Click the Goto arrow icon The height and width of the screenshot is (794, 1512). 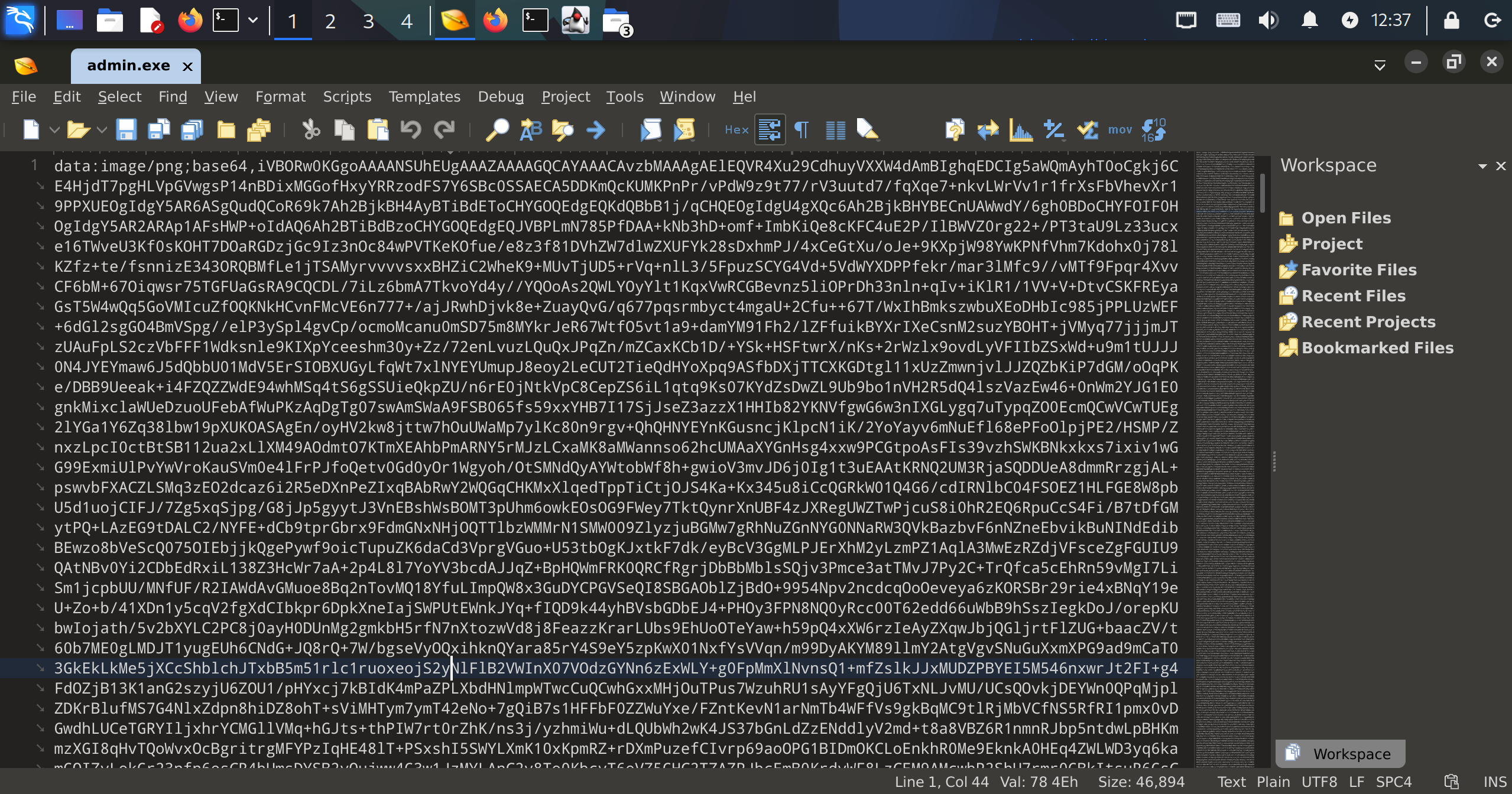pyautogui.click(x=596, y=129)
